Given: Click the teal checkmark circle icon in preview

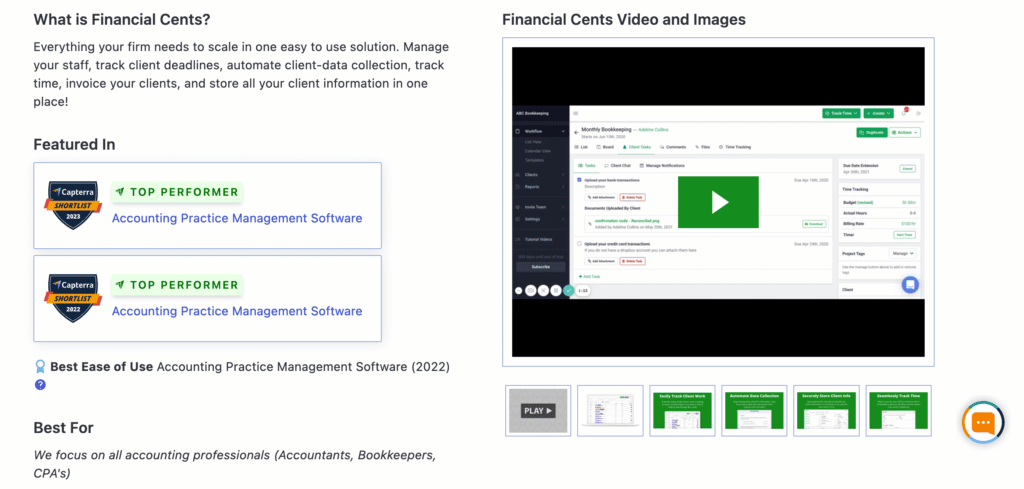Looking at the screenshot, I should pos(568,291).
